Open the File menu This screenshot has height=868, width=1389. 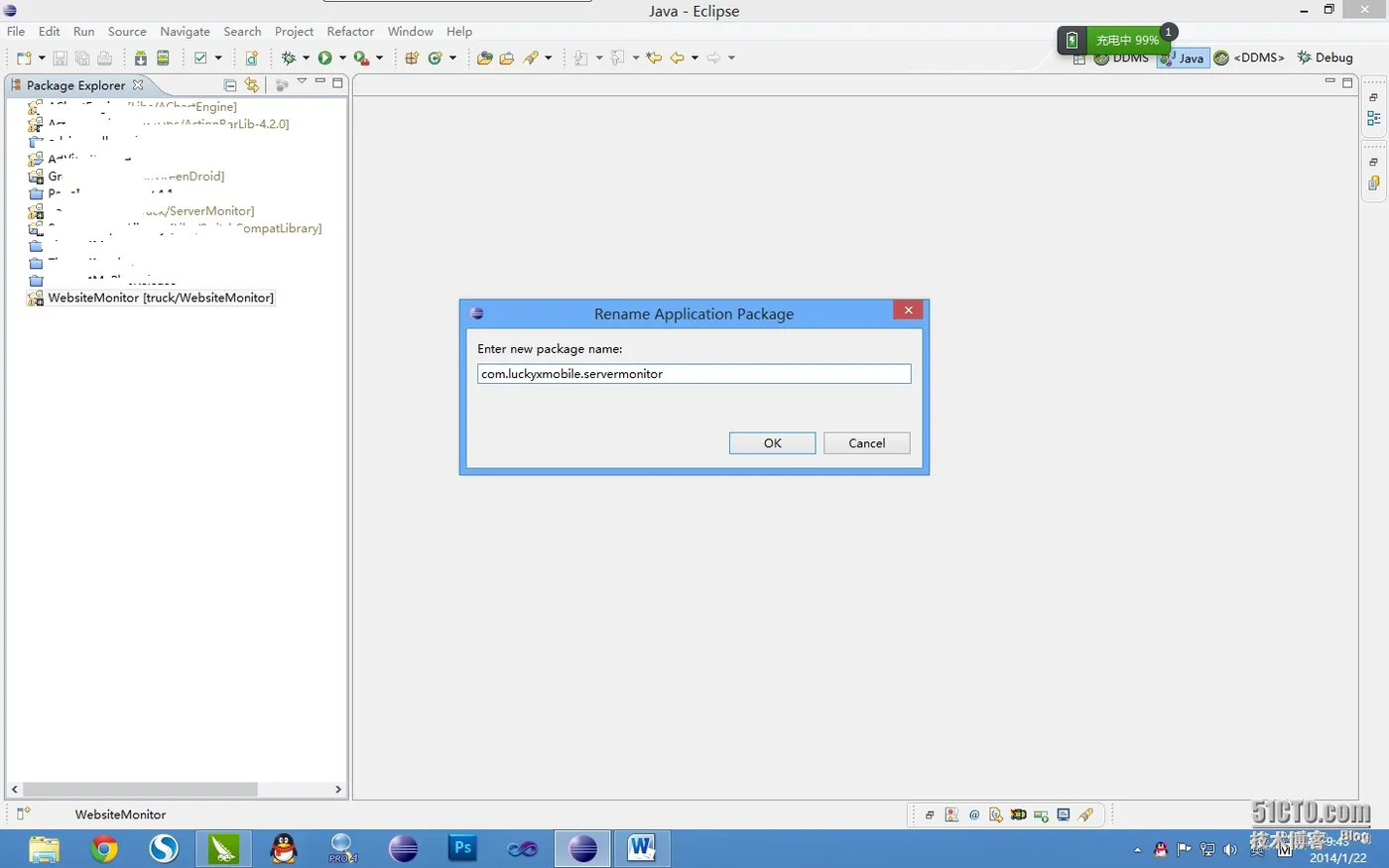[16, 32]
